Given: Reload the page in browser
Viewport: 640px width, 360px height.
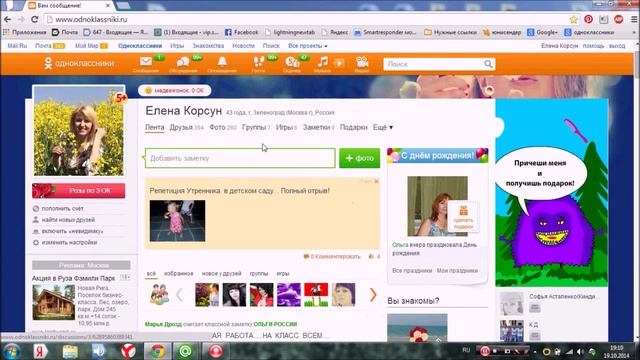Looking at the screenshot, I should [x=35, y=19].
